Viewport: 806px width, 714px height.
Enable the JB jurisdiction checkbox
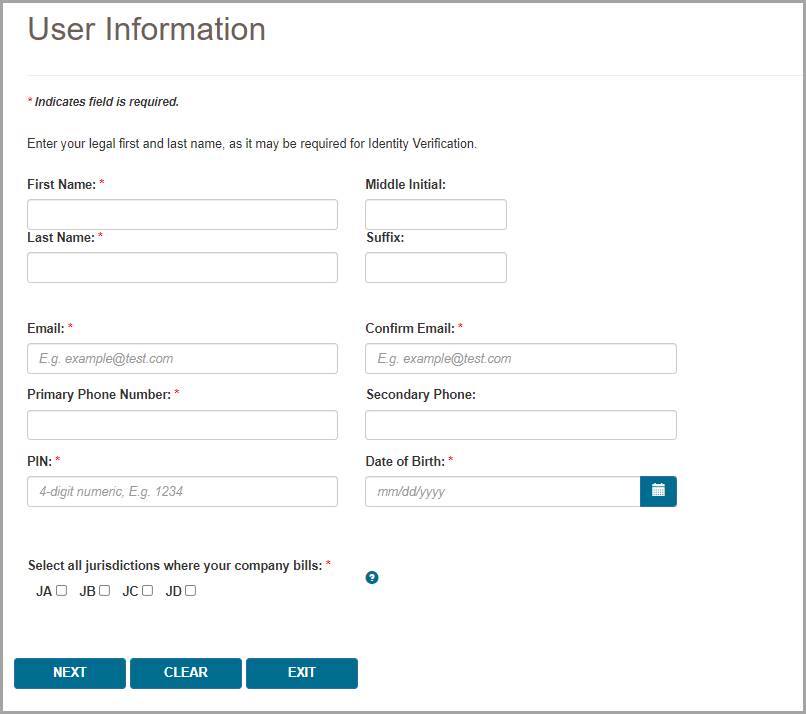click(x=105, y=591)
